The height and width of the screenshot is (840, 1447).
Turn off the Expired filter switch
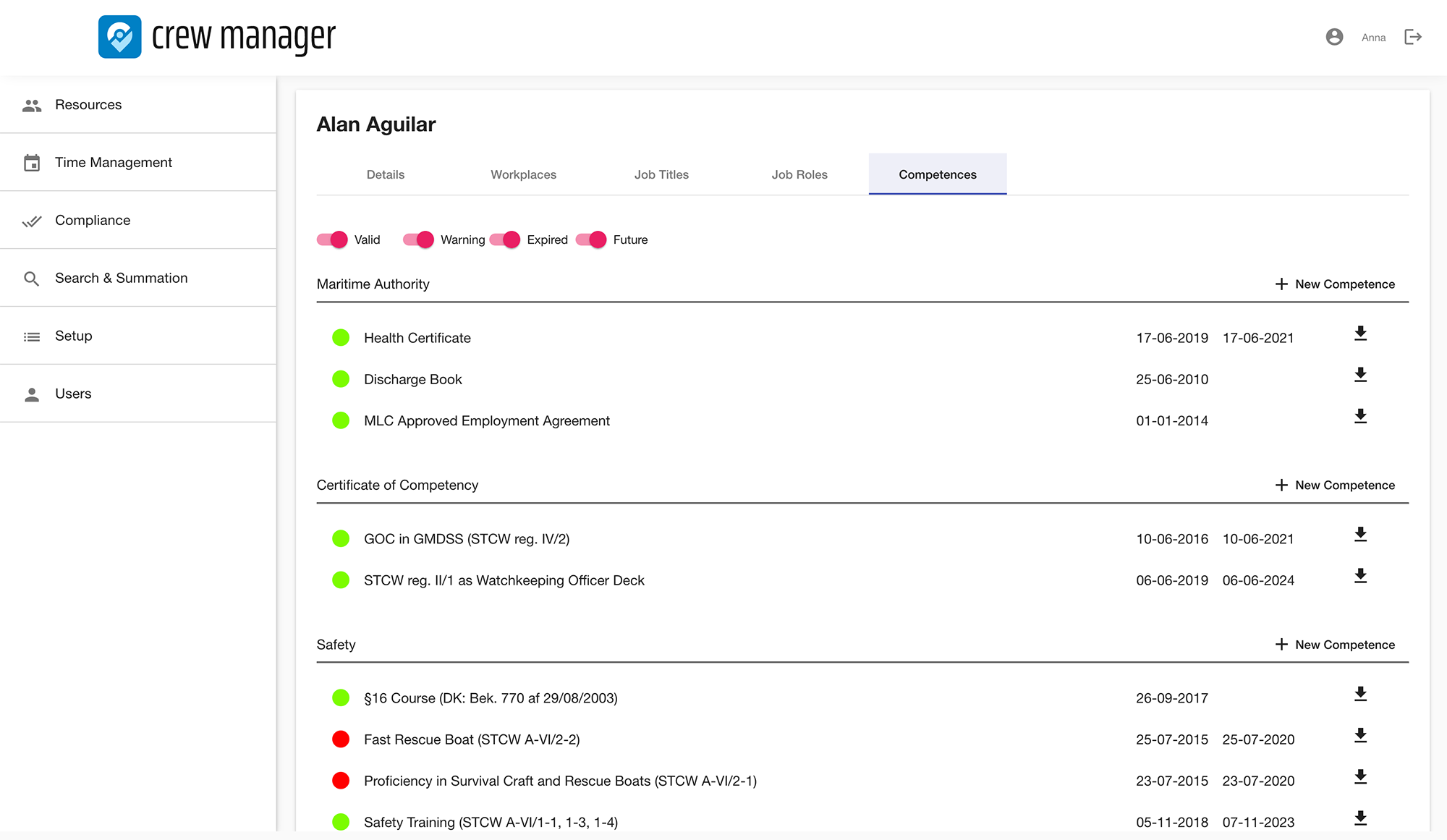505,239
